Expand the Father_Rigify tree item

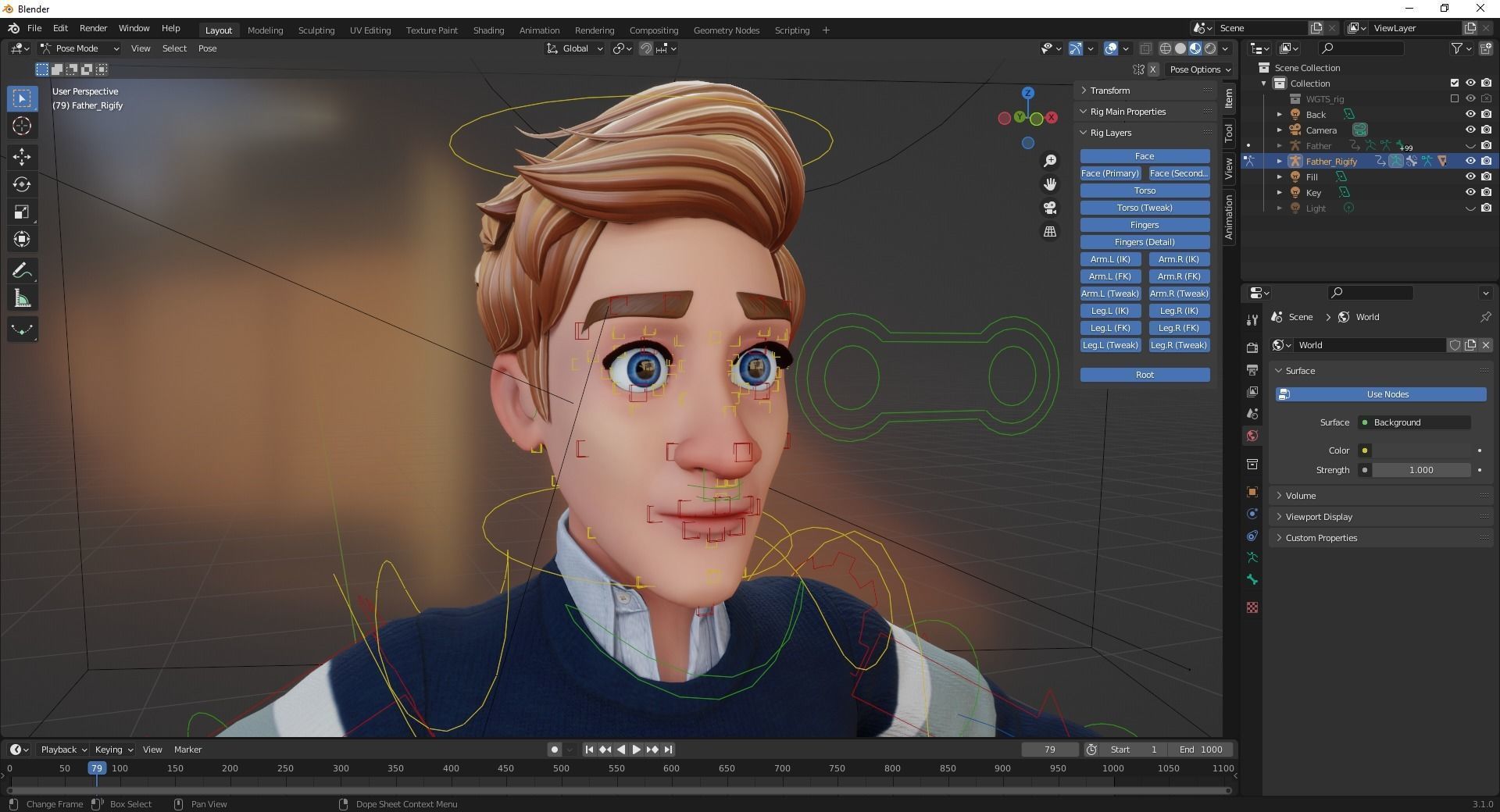(1280, 162)
